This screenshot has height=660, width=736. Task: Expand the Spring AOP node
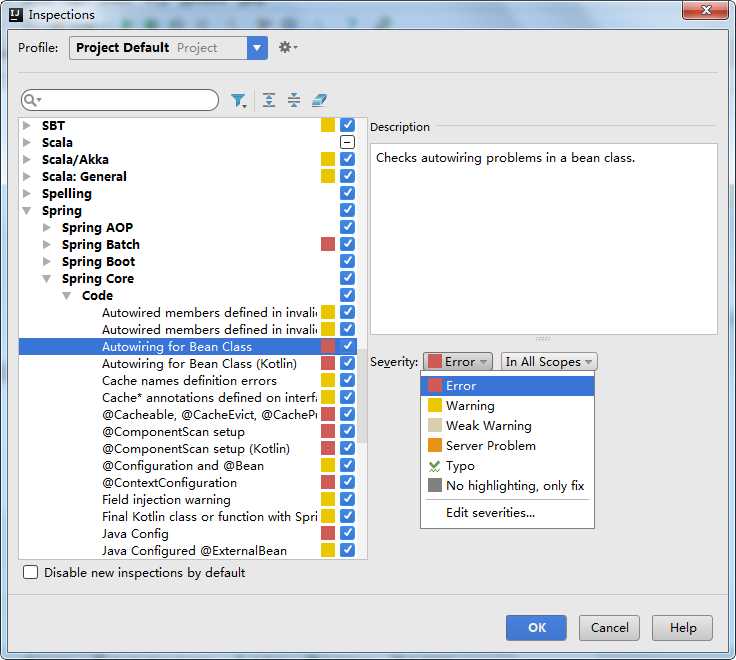[46, 228]
